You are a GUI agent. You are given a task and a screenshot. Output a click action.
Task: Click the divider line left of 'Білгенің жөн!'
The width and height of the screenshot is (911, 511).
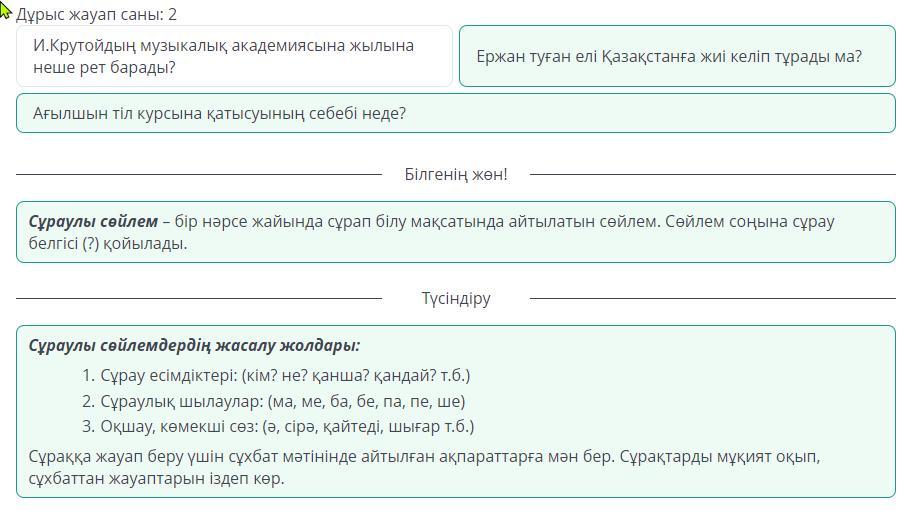point(199,174)
